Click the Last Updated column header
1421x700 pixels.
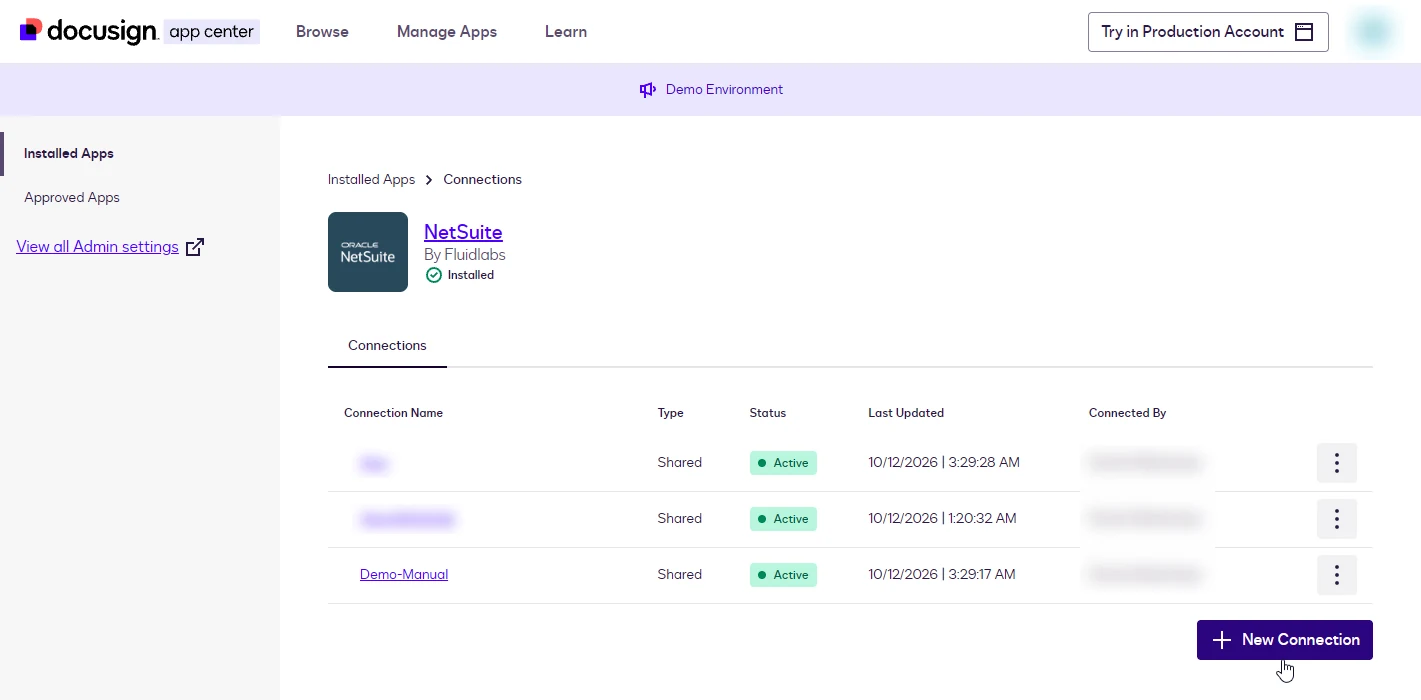tap(906, 413)
